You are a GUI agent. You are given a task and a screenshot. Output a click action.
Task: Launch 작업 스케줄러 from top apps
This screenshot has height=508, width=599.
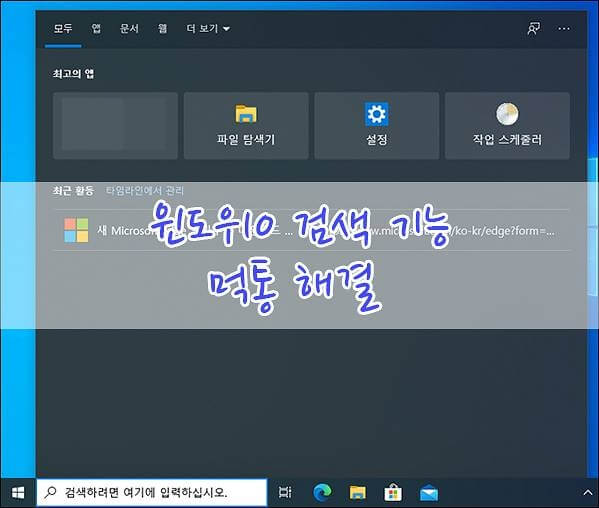[x=507, y=126]
